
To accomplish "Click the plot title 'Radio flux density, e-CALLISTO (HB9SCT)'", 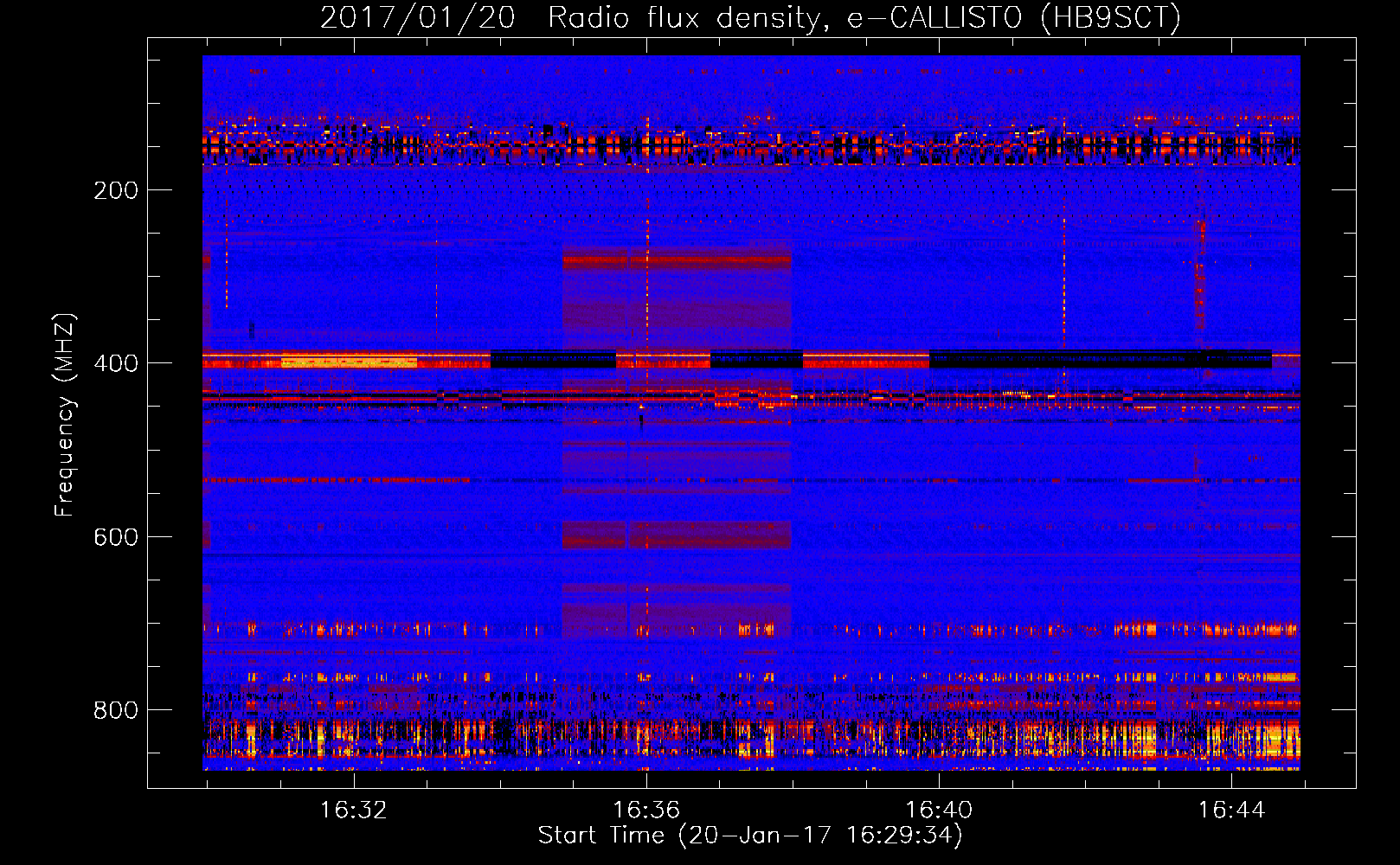I will click(864, 17).
